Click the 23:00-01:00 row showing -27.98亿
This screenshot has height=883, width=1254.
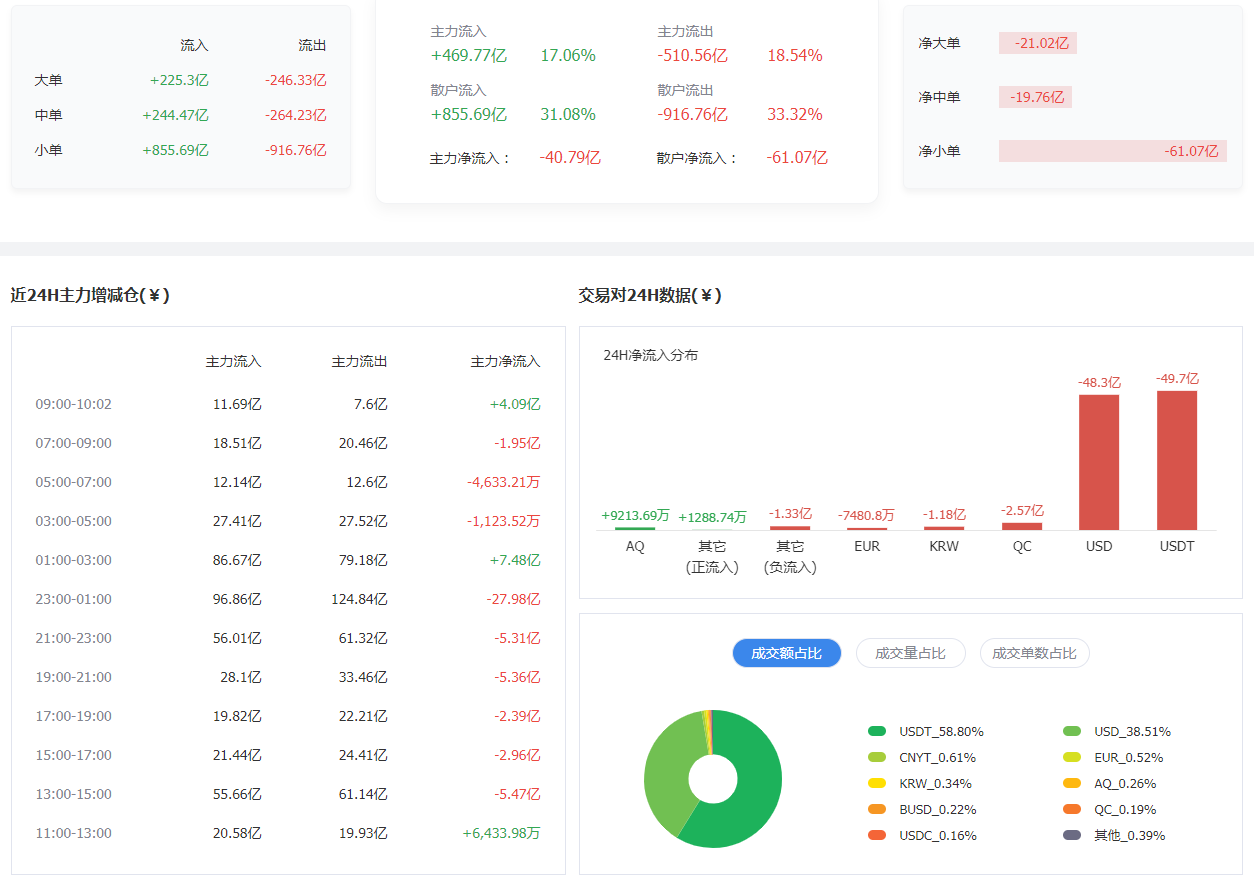pos(280,599)
